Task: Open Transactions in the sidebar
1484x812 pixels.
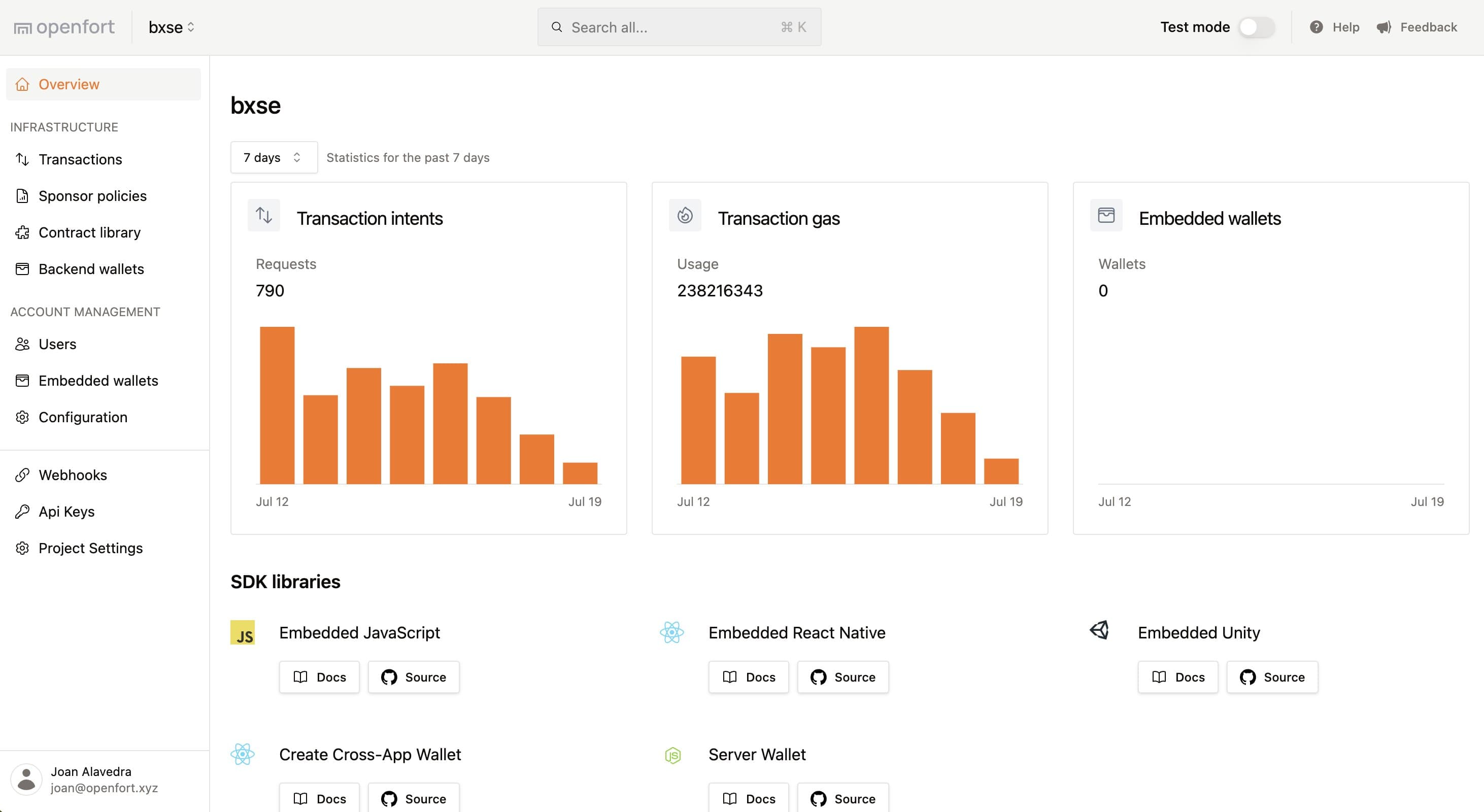Action: point(104,159)
